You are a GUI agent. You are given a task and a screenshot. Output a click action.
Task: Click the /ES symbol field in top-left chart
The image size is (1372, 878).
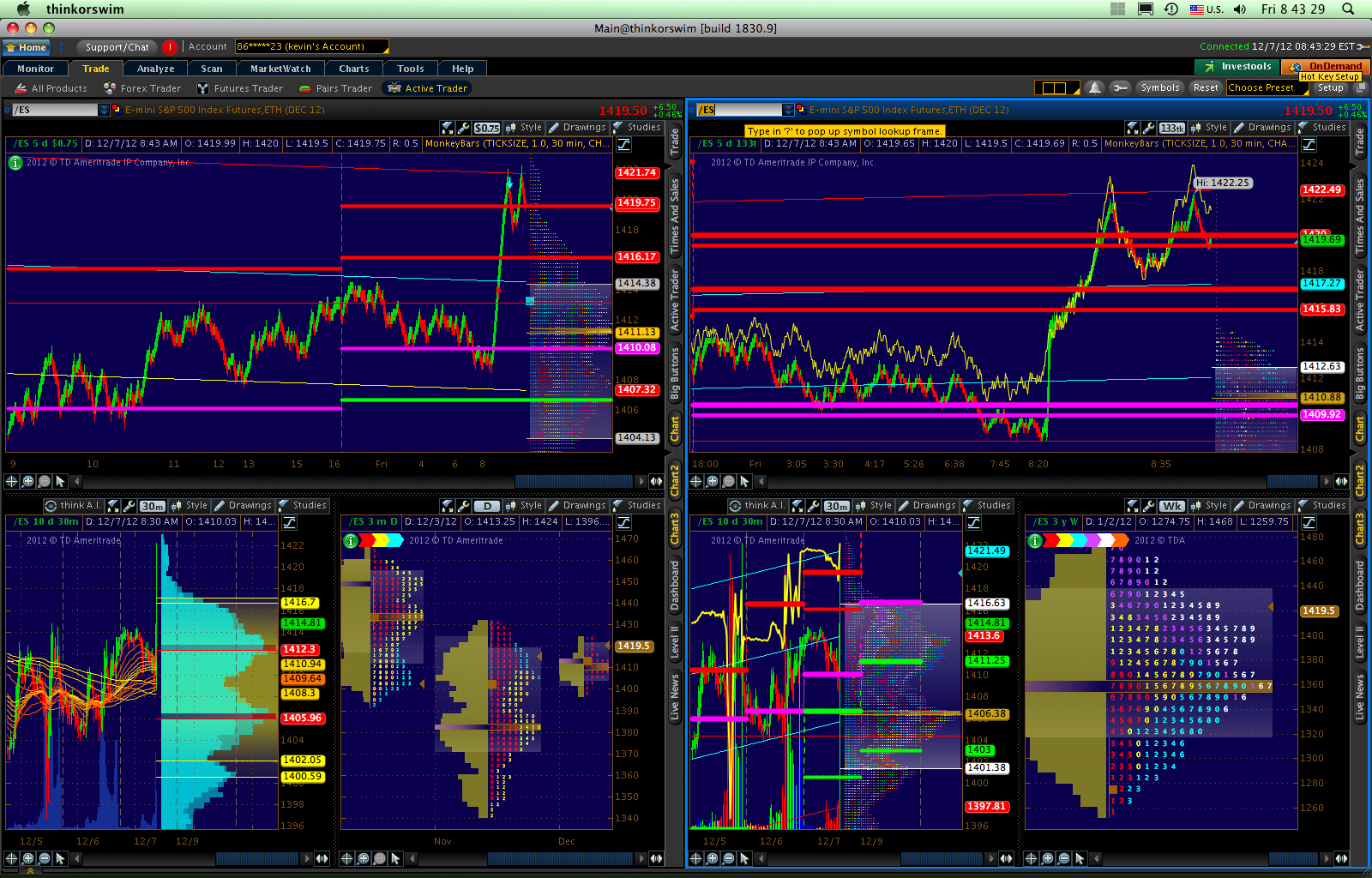tap(56, 110)
